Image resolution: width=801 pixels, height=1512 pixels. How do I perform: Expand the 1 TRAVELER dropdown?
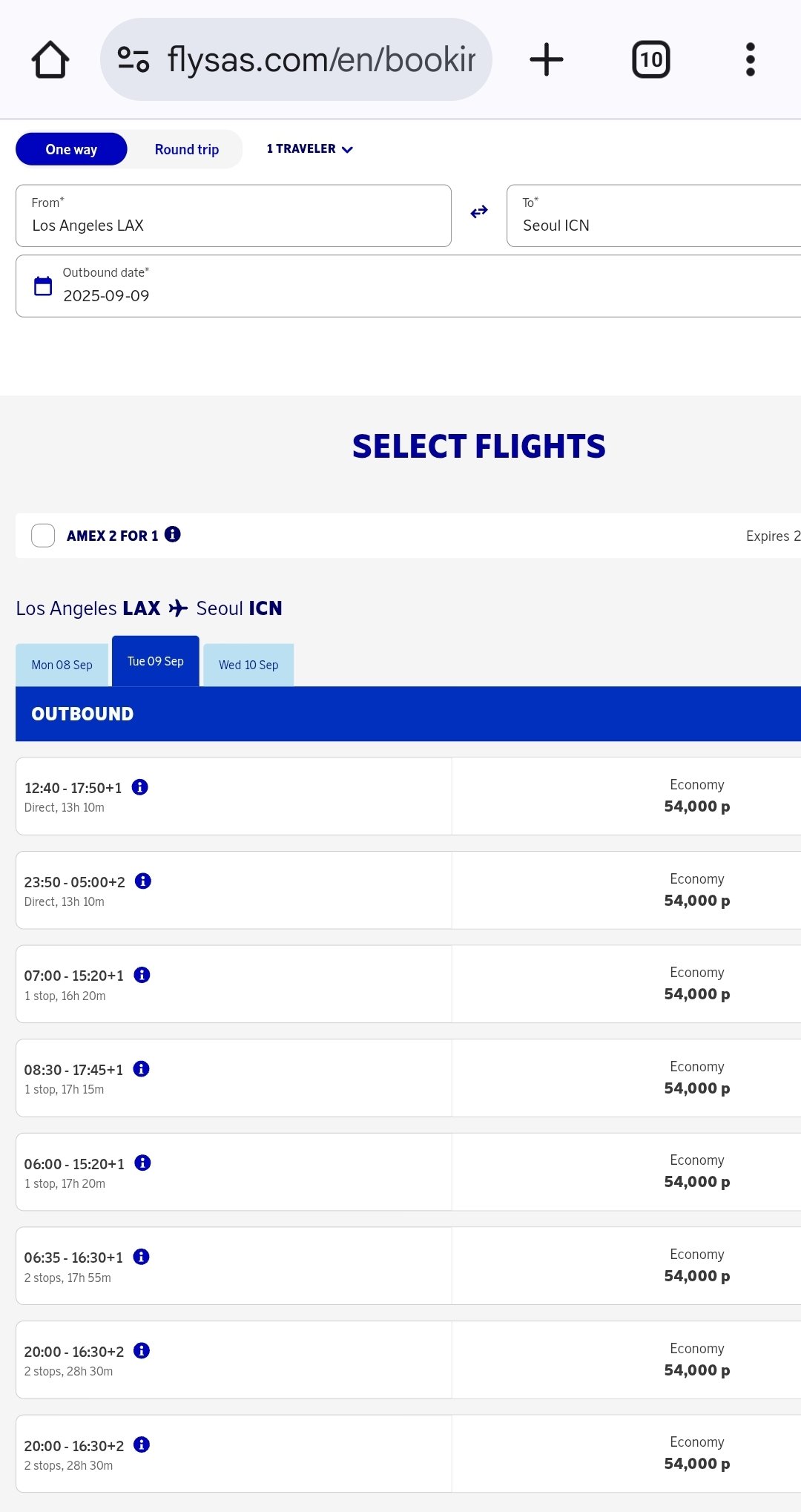point(309,149)
